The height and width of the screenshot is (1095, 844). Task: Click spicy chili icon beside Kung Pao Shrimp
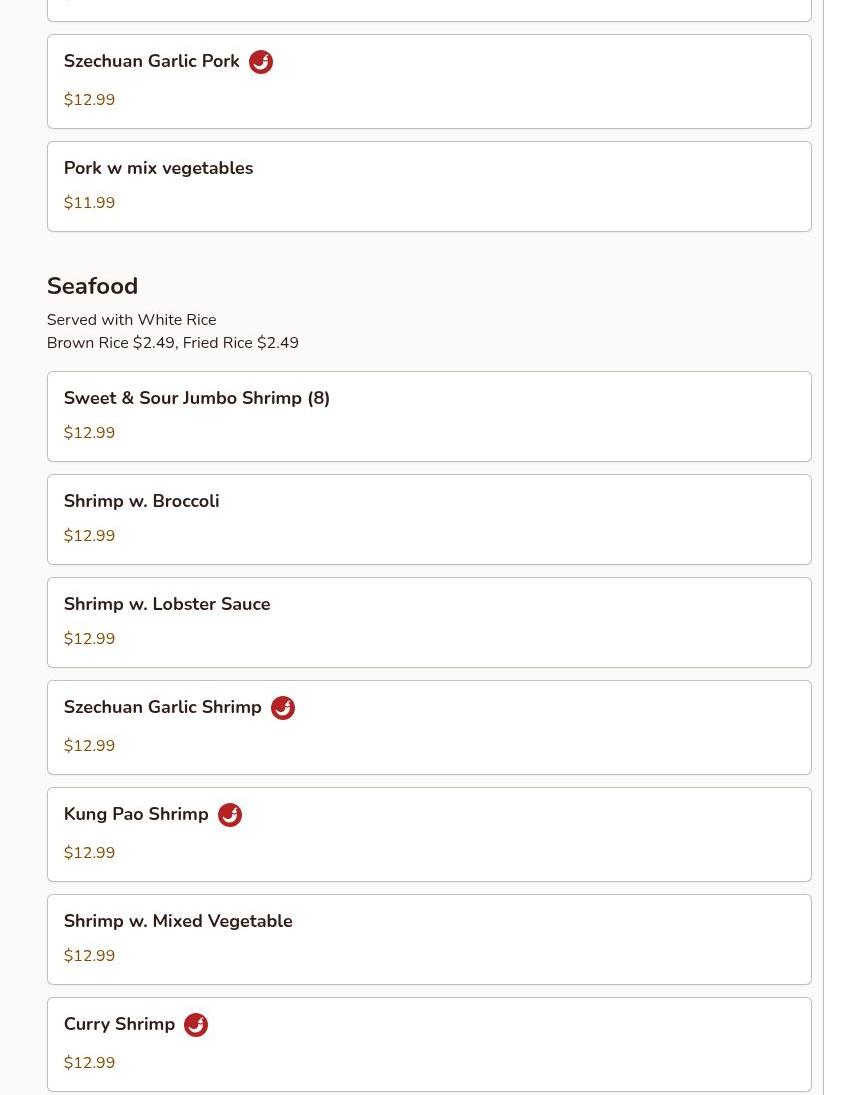pos(230,815)
